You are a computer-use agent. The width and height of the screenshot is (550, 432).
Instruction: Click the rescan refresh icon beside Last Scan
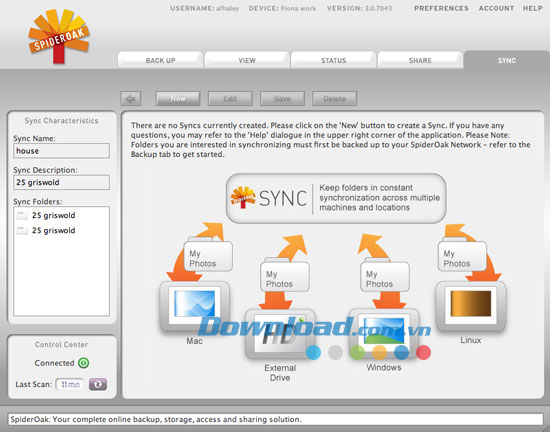pos(98,384)
